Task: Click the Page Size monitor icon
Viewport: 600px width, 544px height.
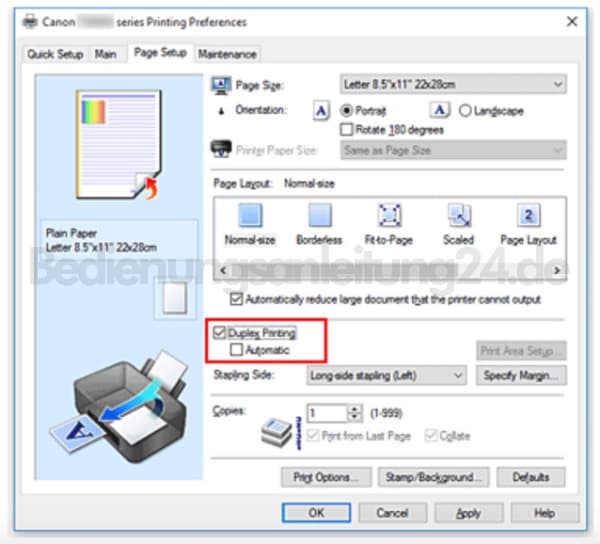Action: [221, 85]
